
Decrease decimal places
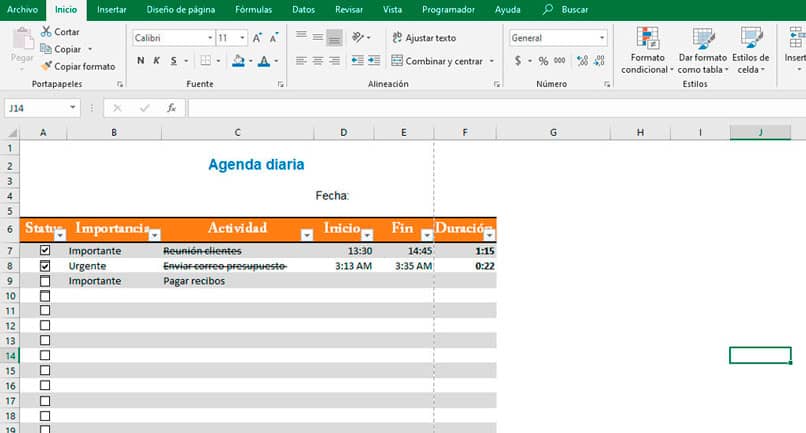click(599, 61)
